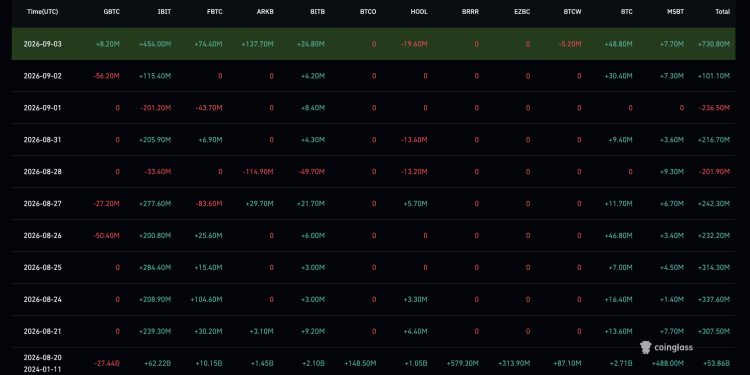
Task: Click the +242.30M total value
Action: click(x=714, y=204)
